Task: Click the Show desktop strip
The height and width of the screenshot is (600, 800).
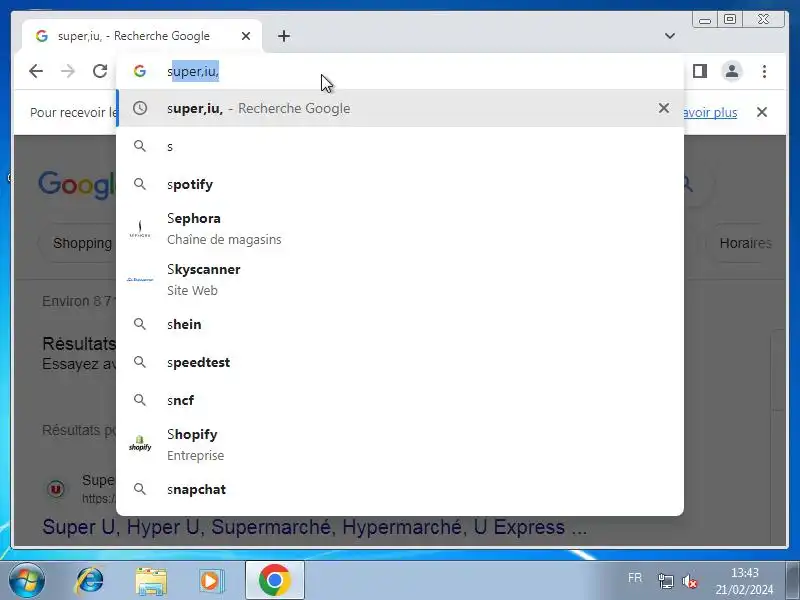Action: click(x=792, y=581)
